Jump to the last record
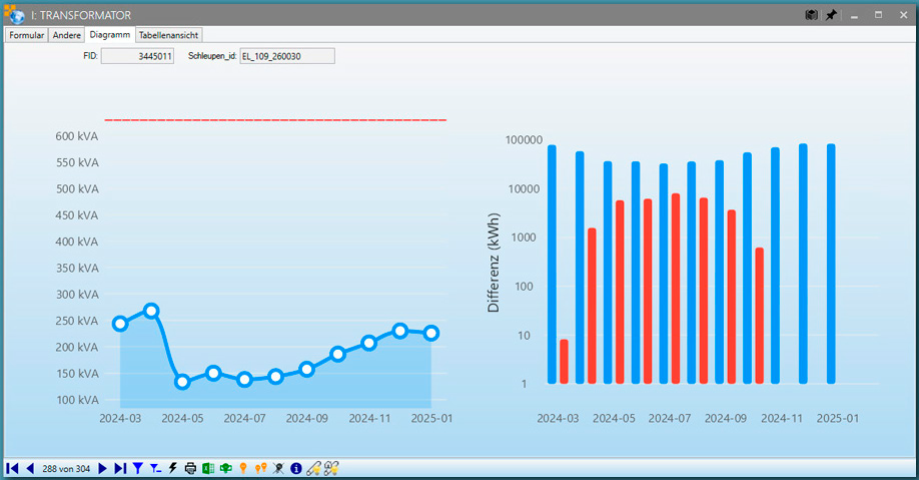Screen dimensions: 919x480 pyautogui.click(x=120, y=468)
